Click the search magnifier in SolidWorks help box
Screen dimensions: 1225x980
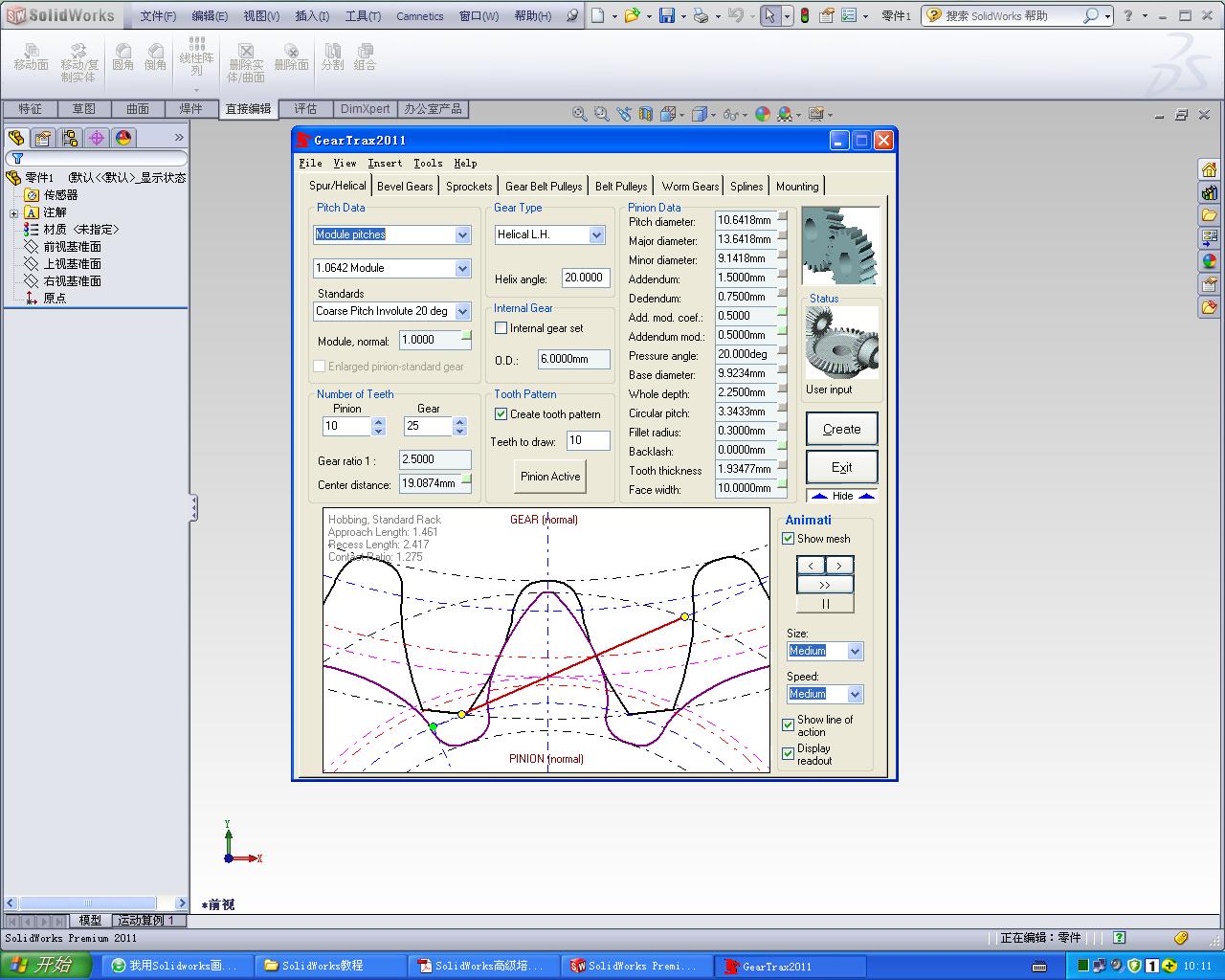point(1090,15)
